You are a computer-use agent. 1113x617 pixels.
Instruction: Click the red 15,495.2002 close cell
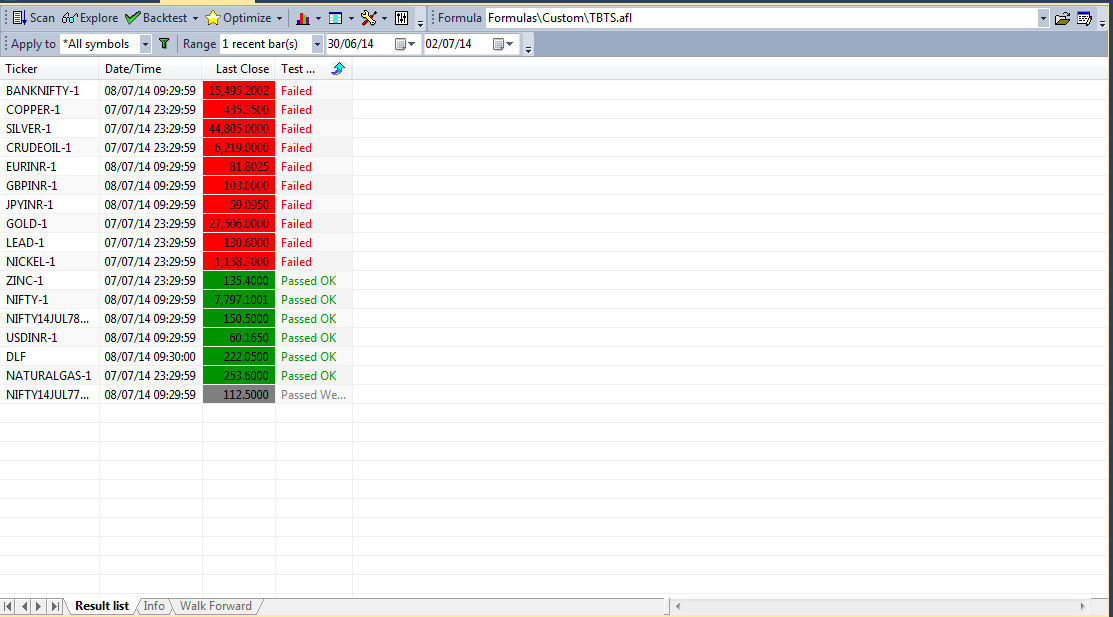pos(238,91)
